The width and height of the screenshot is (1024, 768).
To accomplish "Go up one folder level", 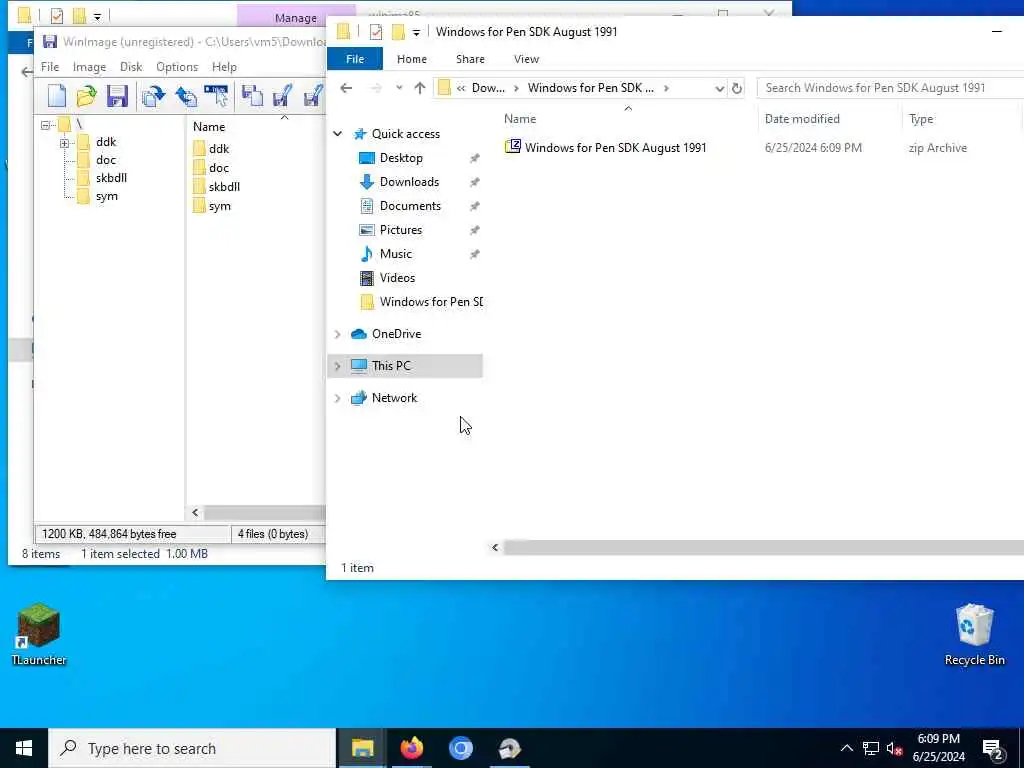I will pyautogui.click(x=420, y=88).
